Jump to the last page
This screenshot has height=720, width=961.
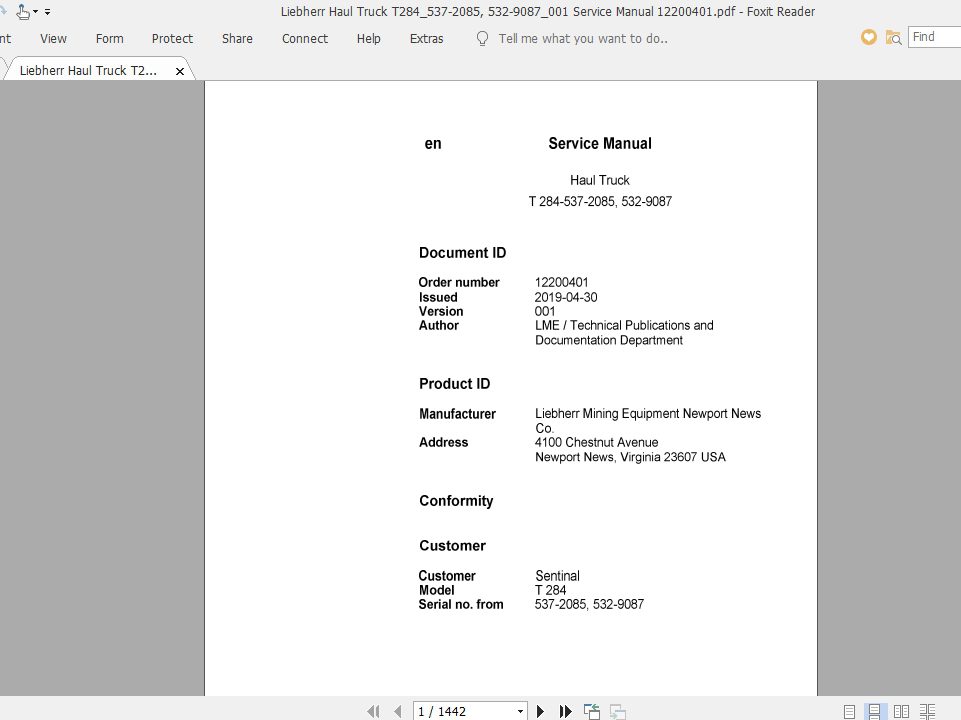tap(565, 711)
